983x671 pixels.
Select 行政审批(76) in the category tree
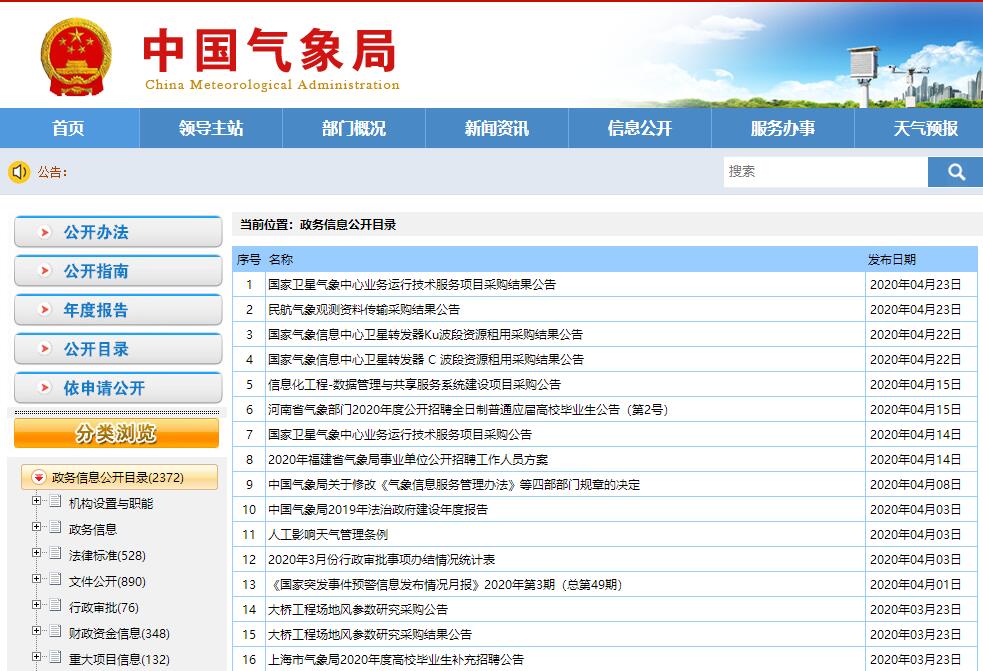[103, 608]
